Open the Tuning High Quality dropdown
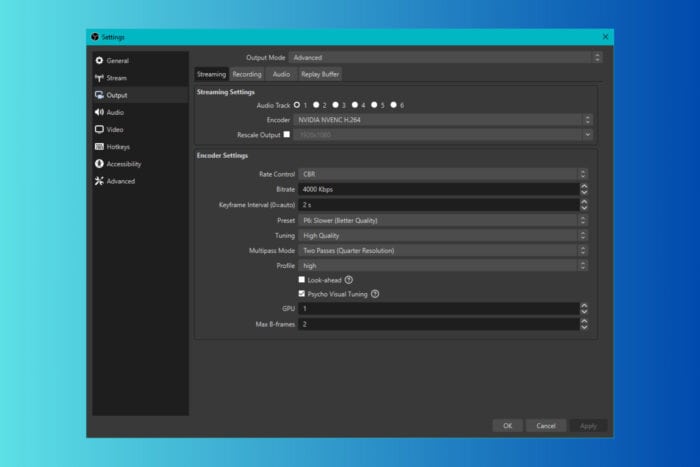 pyautogui.click(x=443, y=236)
